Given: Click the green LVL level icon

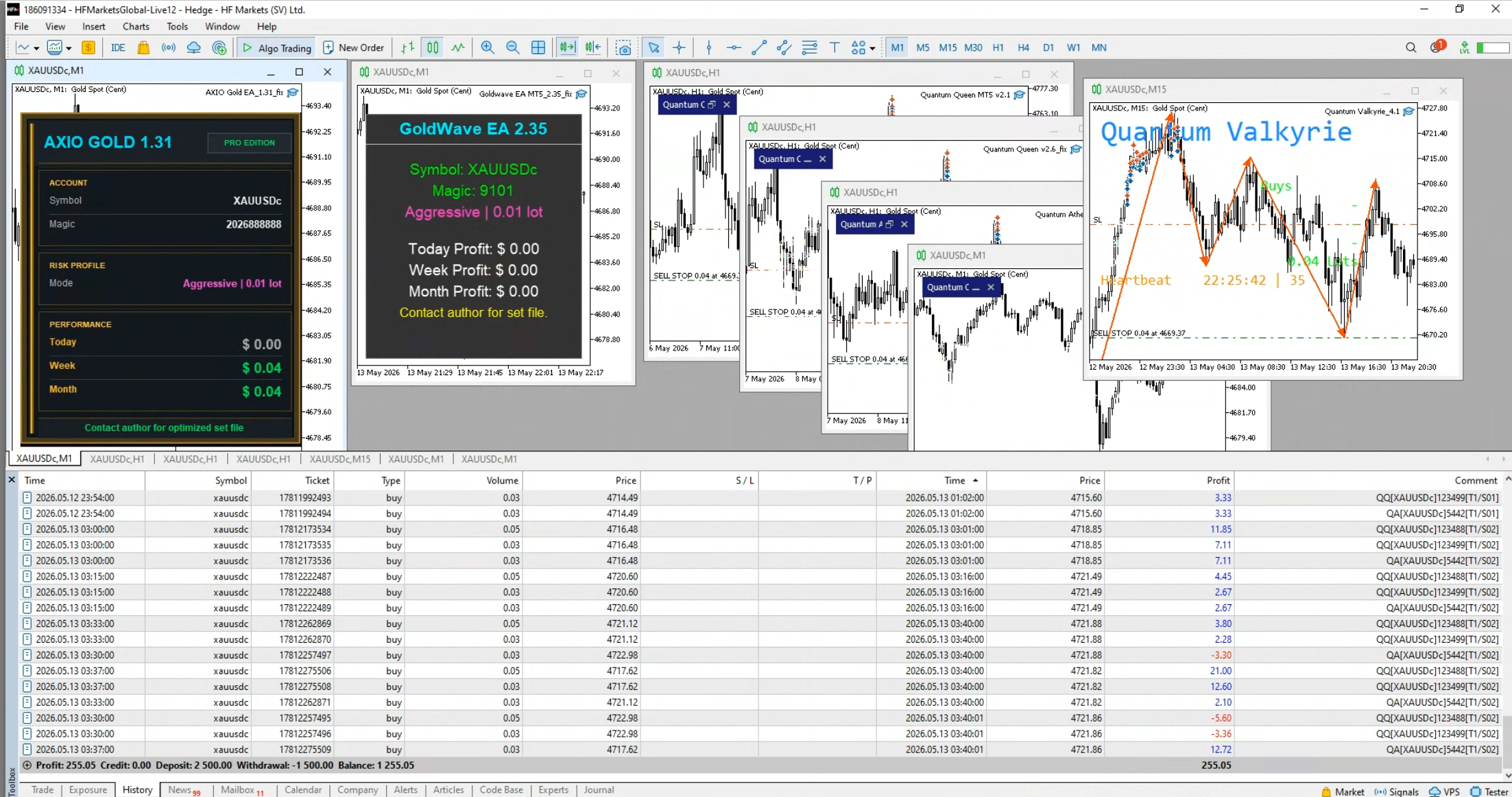Looking at the screenshot, I should [1465, 47].
